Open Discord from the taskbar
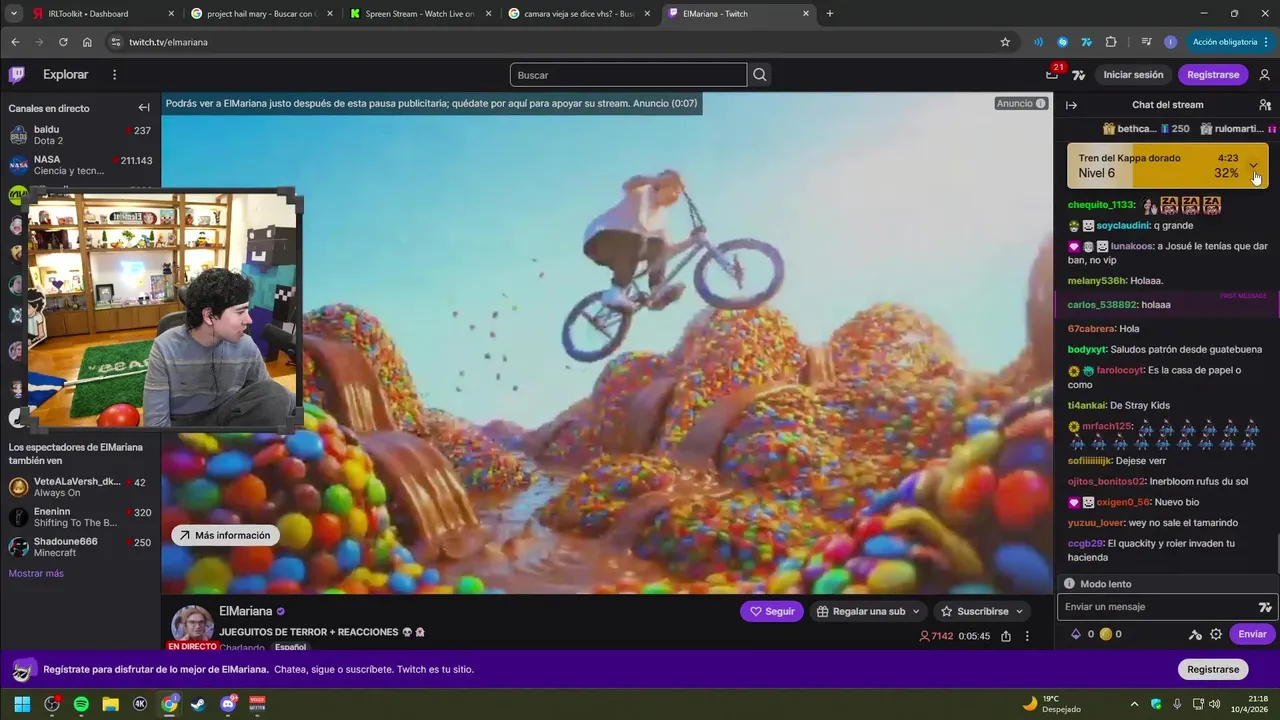This screenshot has width=1280, height=720. (x=228, y=704)
